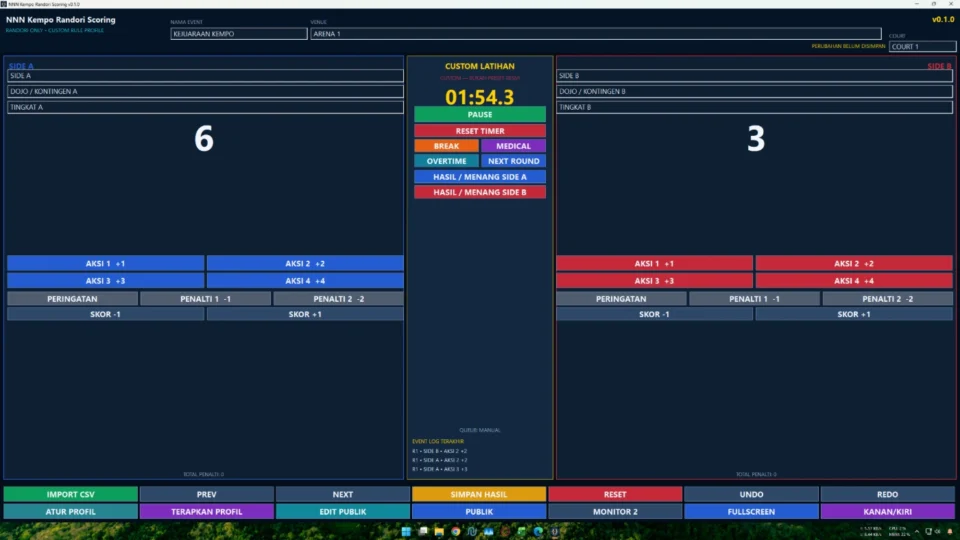Apply PENALTI 1 -1 to Side A
This screenshot has width=960, height=540.
205,299
